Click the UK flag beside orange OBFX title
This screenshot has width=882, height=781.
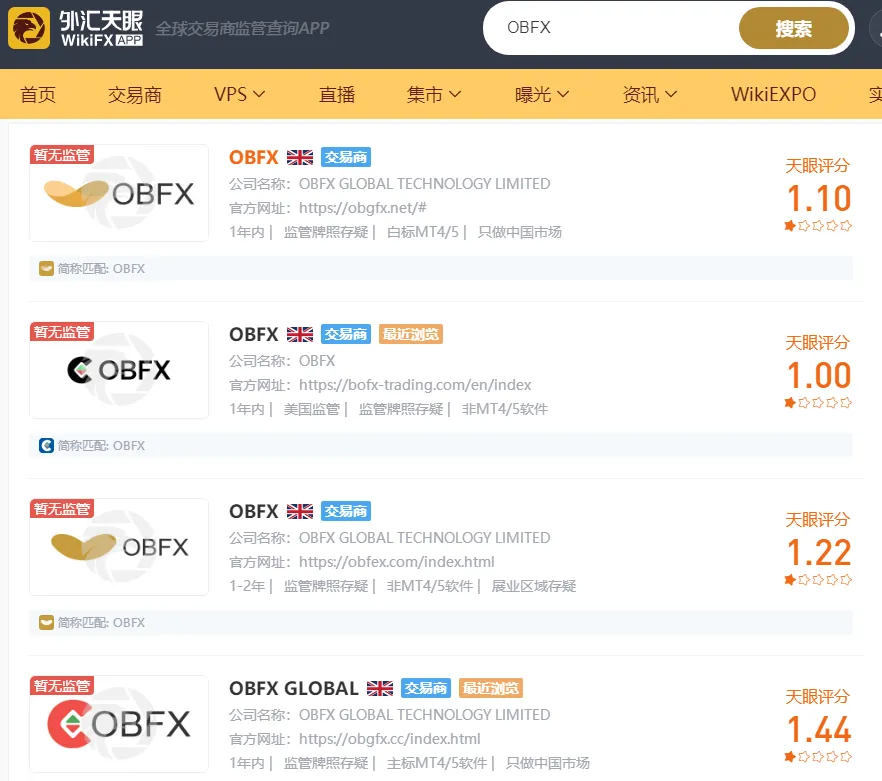[x=300, y=158]
